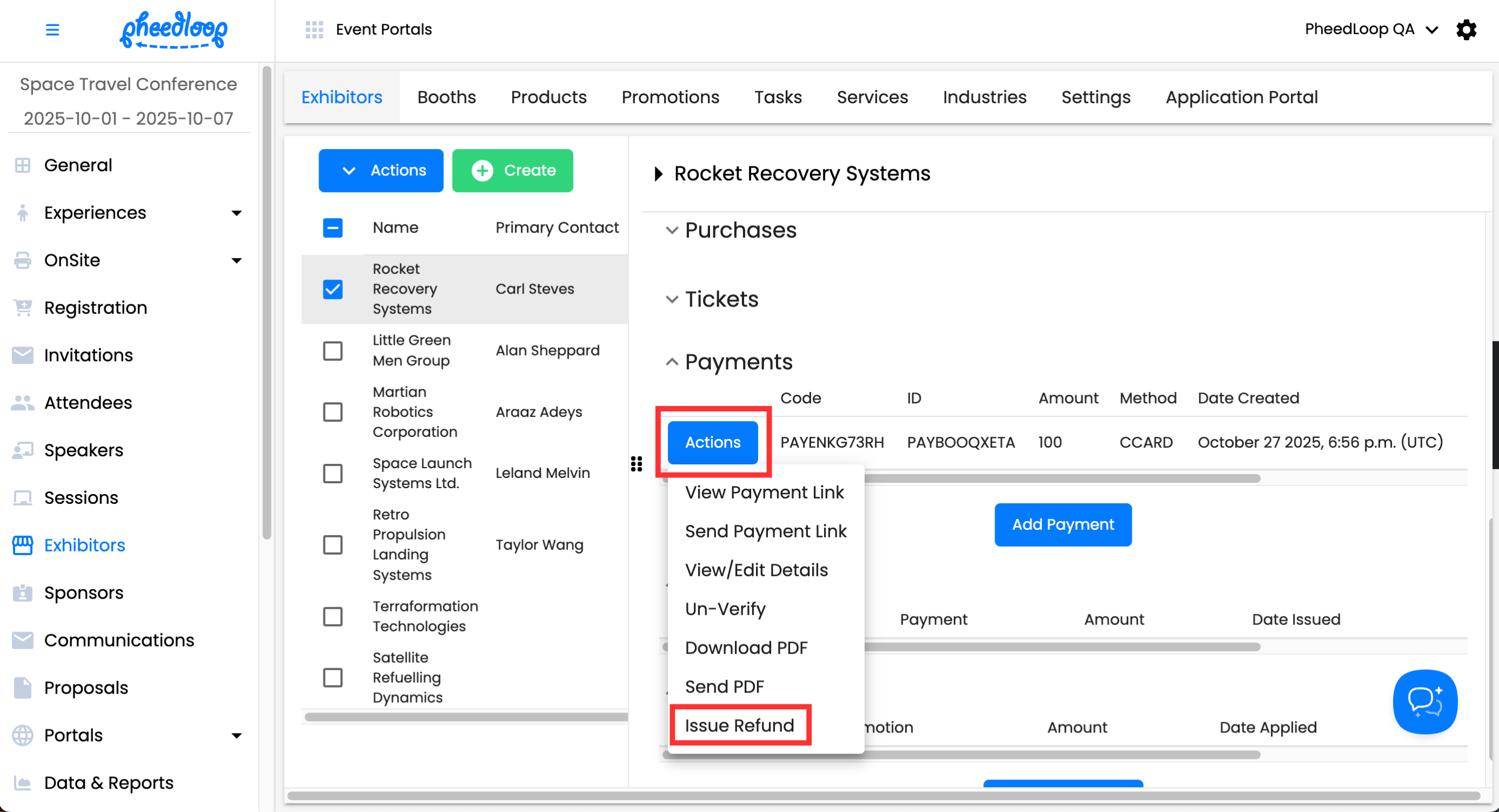
Task: Click the Exhibitors booth icon in sidebar
Action: (x=23, y=545)
